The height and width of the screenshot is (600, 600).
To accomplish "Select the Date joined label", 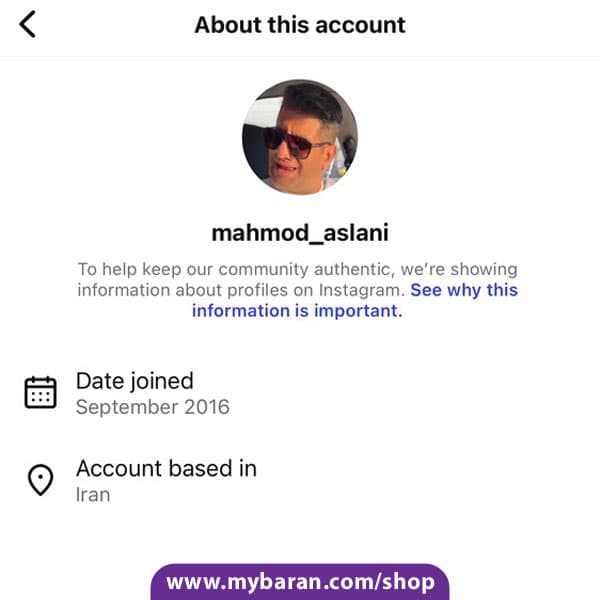I will (135, 381).
